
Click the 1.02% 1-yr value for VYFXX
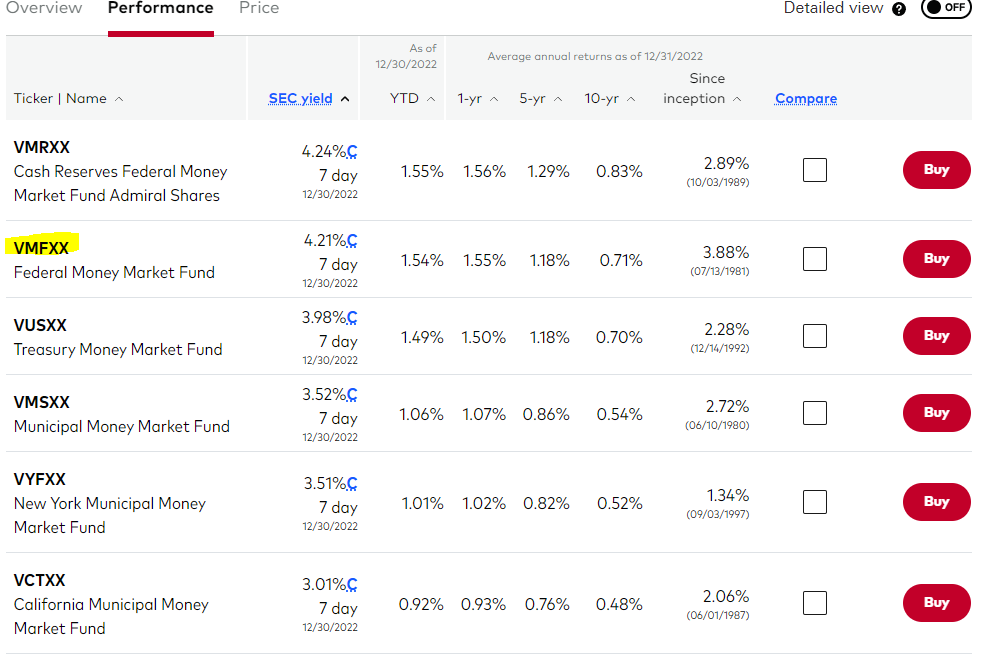coord(484,503)
